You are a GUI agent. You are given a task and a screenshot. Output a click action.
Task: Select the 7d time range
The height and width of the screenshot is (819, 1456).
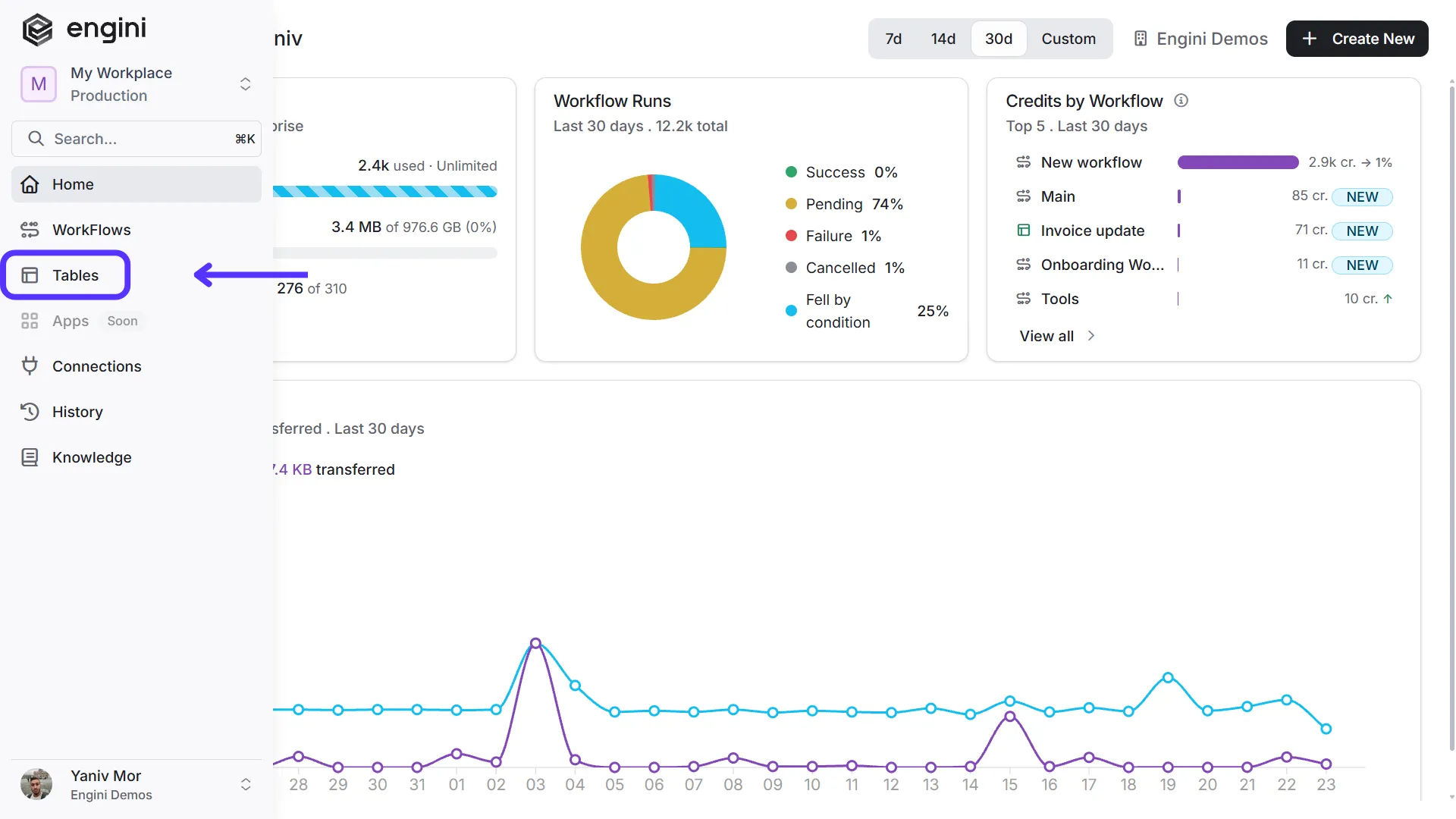pos(893,39)
